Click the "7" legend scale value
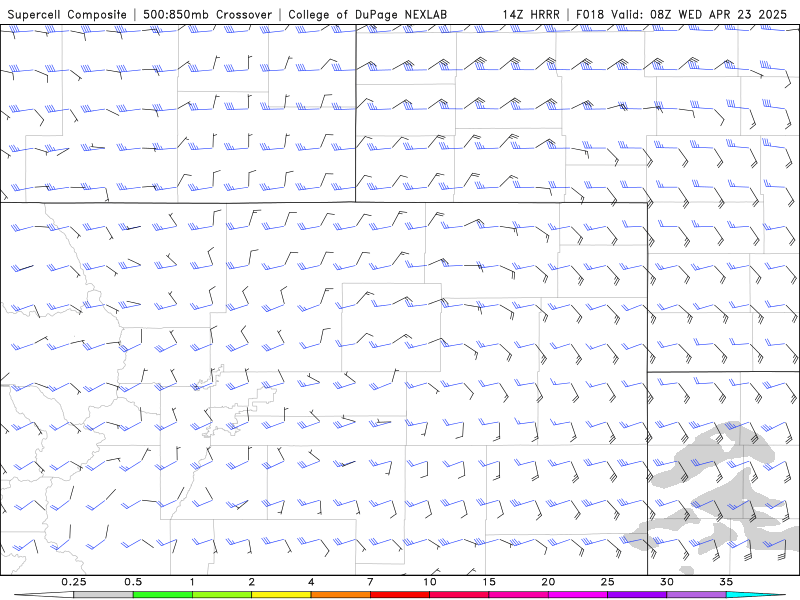 370,582
